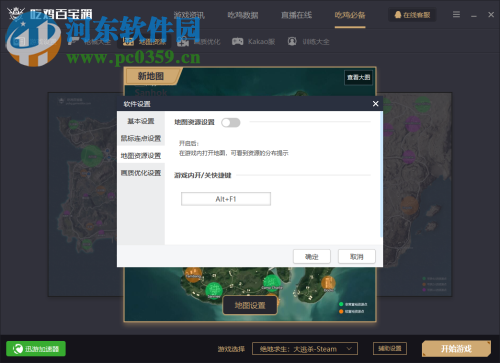Click the 吃鸡百宝箱 app title
The height and width of the screenshot is (363, 500).
[x=61, y=14]
